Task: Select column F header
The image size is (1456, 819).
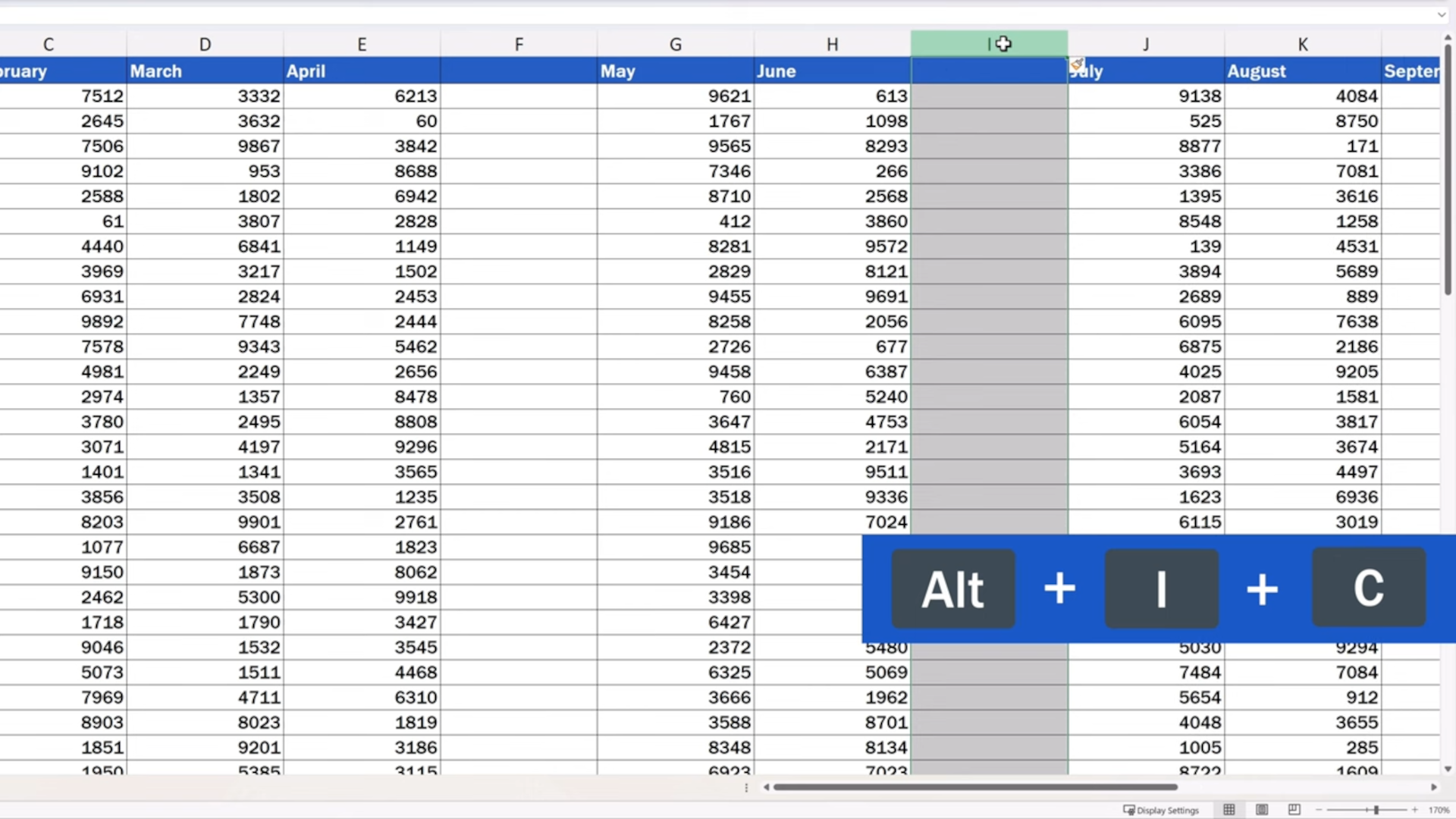Action: (519, 44)
